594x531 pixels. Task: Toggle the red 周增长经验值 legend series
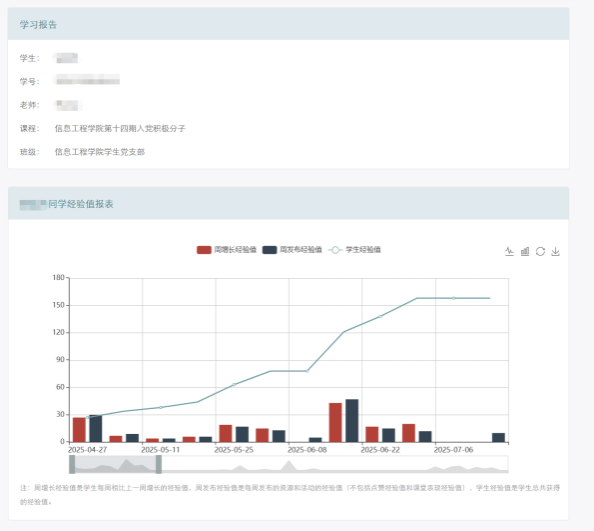pos(227,250)
